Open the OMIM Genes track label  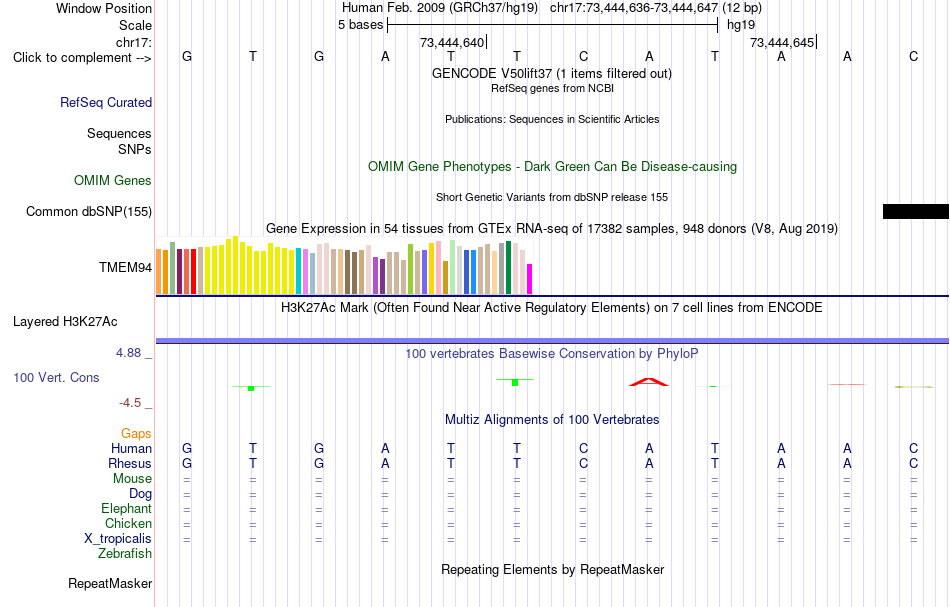(x=112, y=181)
